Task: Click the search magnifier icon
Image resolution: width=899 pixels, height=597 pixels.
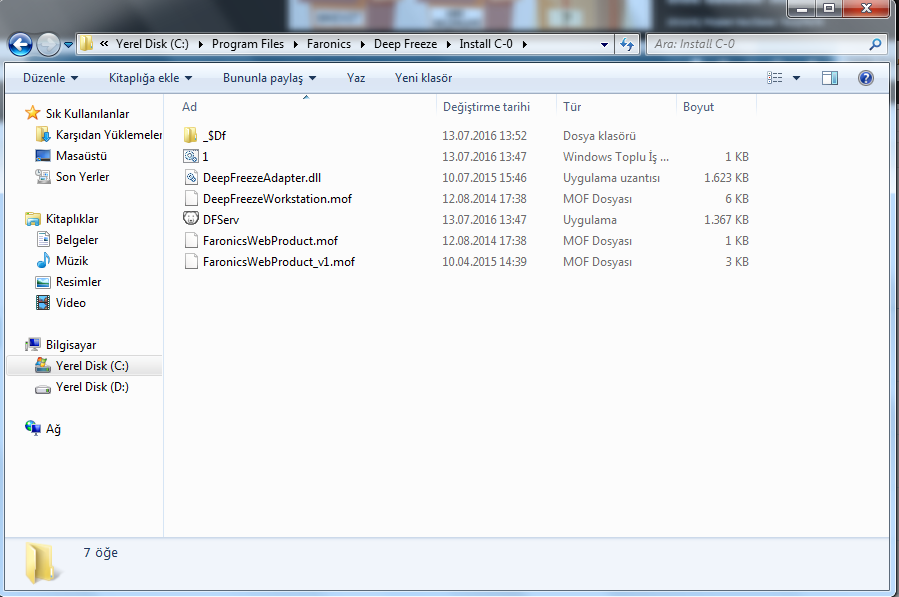Action: (875, 44)
